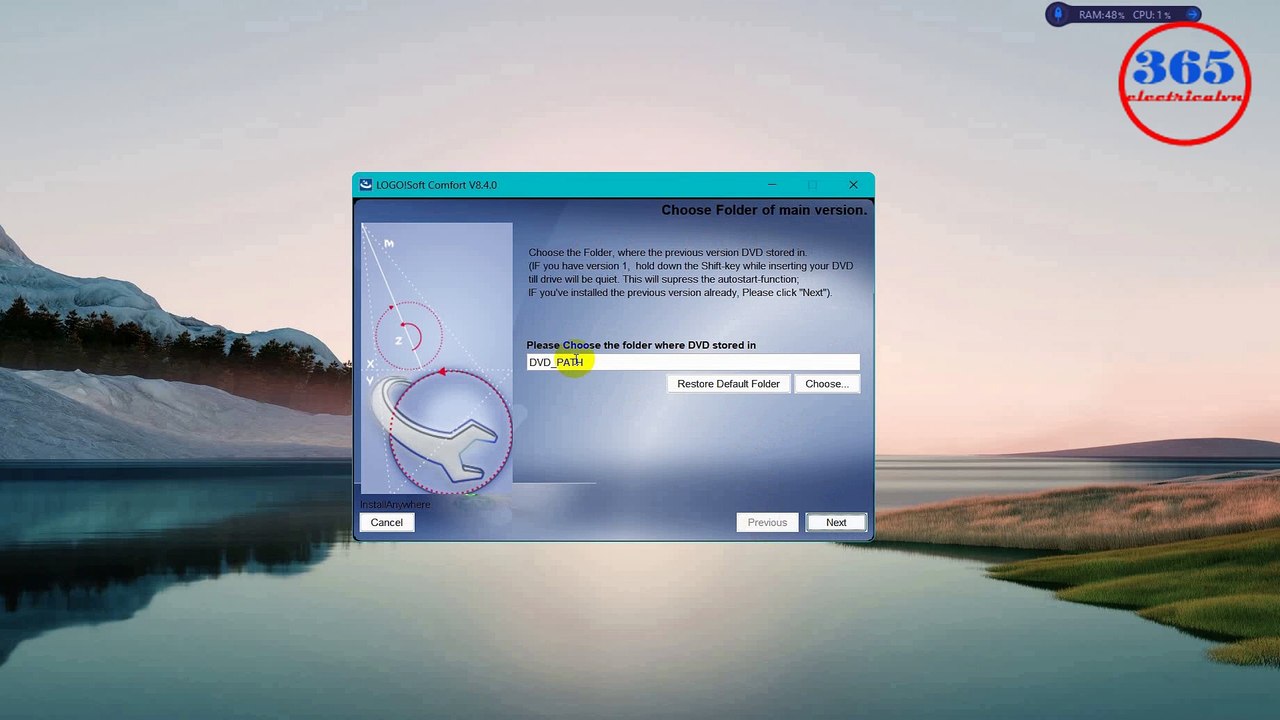Screen dimensions: 1280x720
Task: Click the disabled Previous button
Action: pyautogui.click(x=767, y=522)
